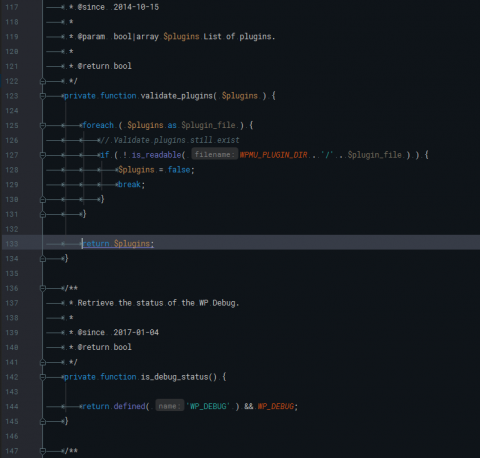This screenshot has width=480, height=458.
Task: Click the @param tag on line 119
Action: 91,37
